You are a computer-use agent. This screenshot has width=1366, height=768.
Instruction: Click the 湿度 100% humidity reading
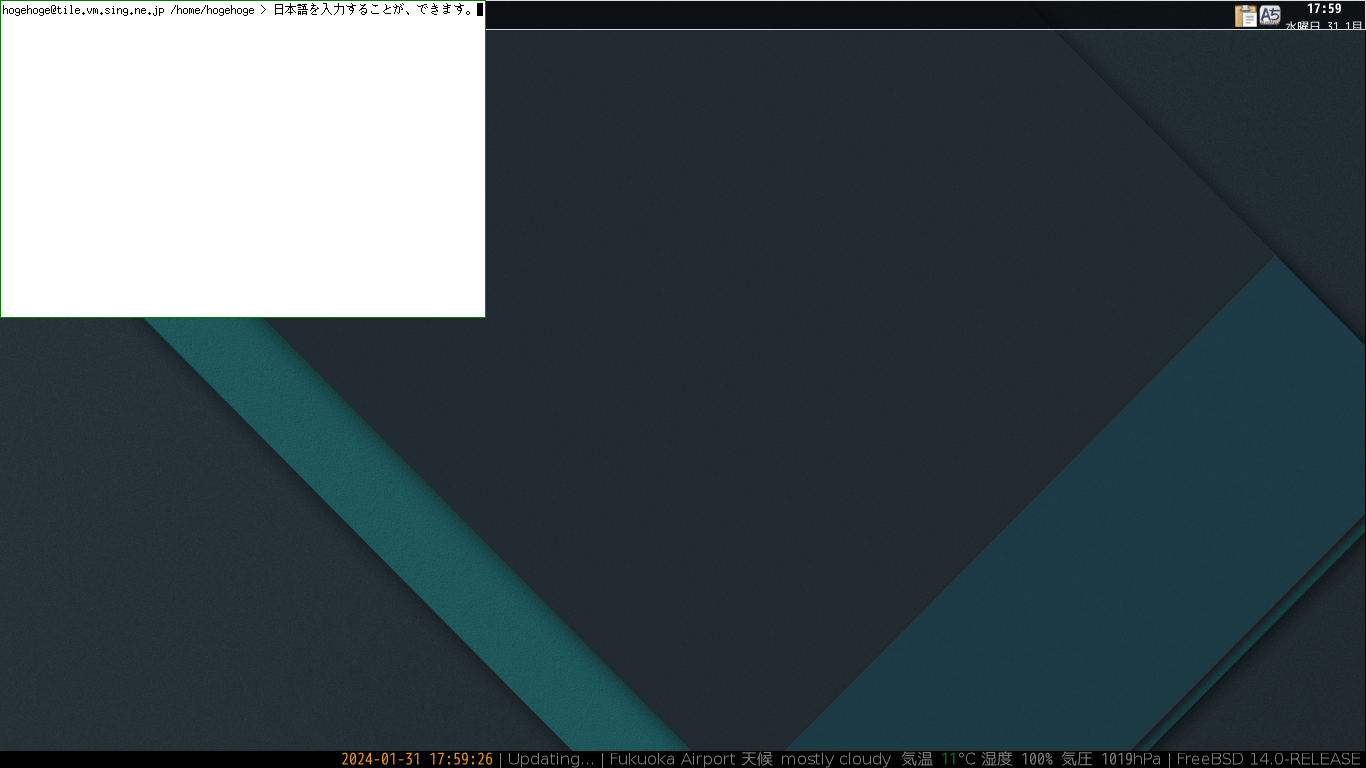tap(1017, 759)
